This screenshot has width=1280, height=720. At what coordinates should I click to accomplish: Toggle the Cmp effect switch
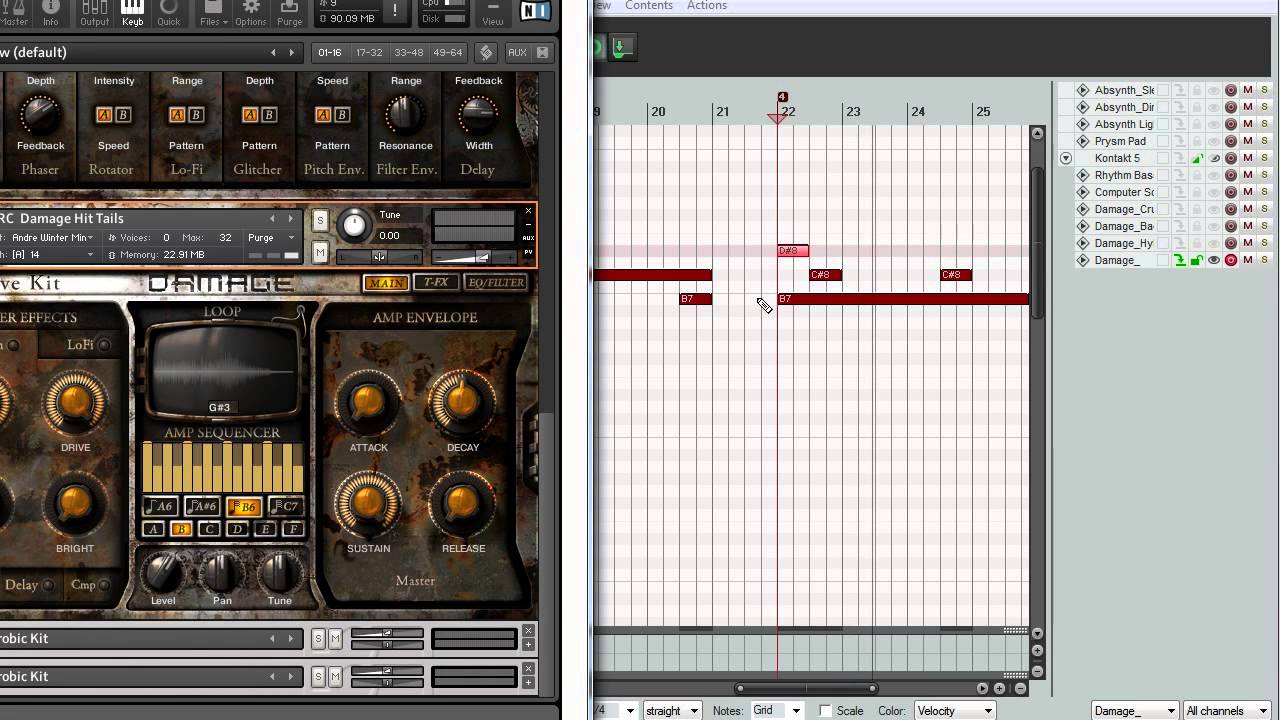(x=104, y=585)
